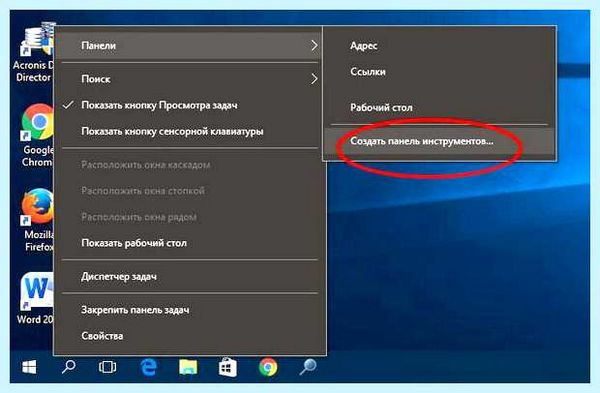
Task: Click the Поиск menu label
Action: (x=96, y=79)
